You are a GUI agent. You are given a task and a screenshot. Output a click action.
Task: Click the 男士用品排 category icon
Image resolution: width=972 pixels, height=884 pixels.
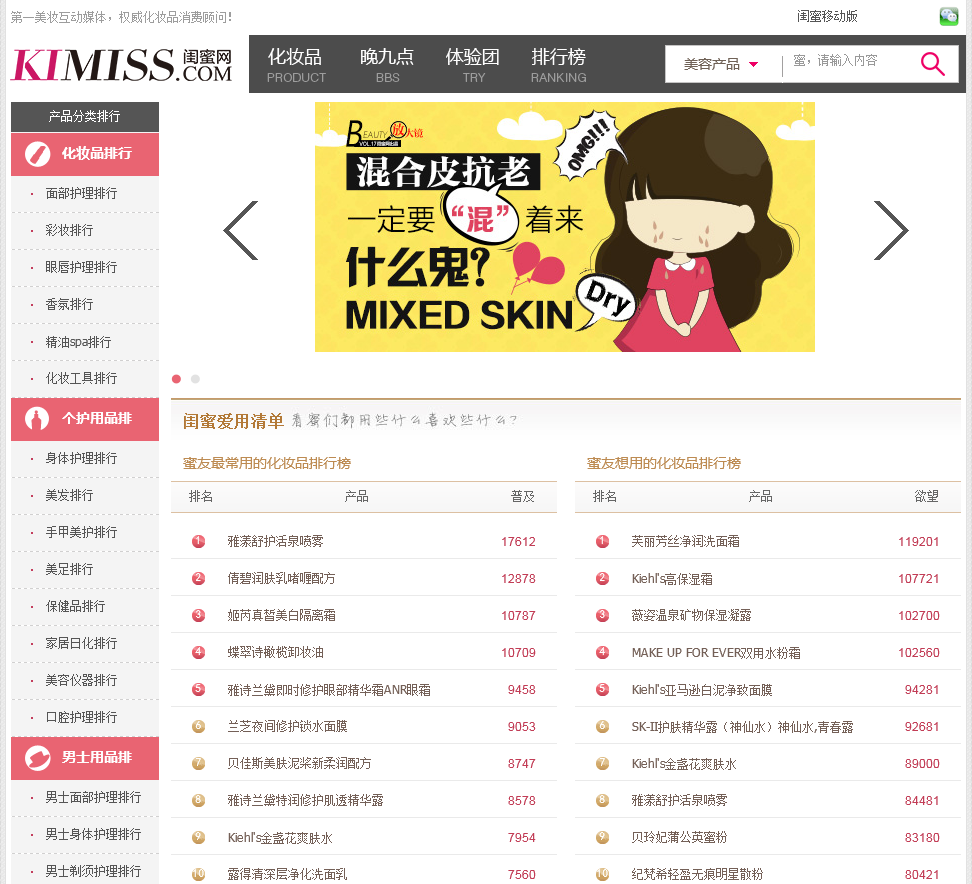tap(37, 758)
